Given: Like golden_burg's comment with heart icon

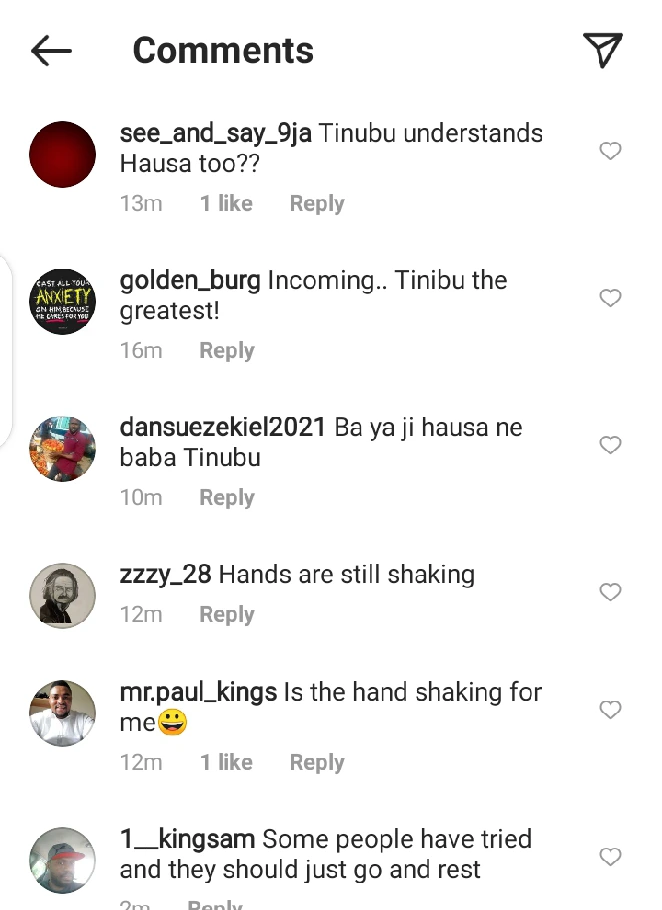Looking at the screenshot, I should (x=610, y=298).
